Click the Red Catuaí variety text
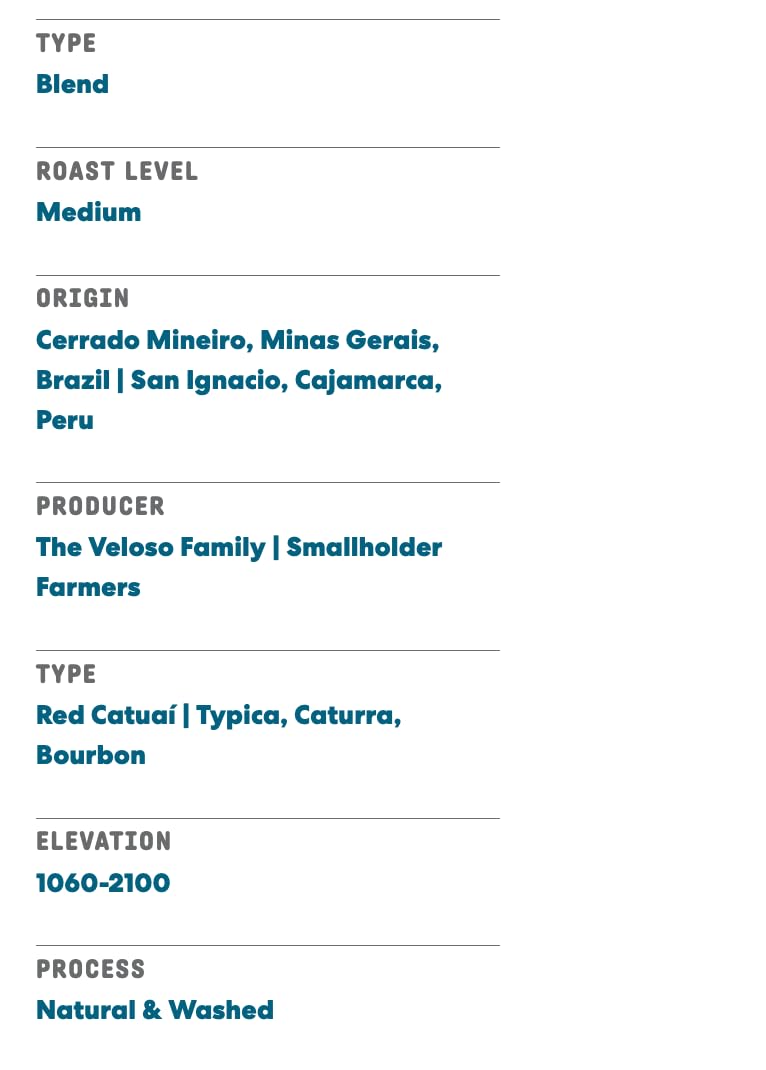 [x=106, y=715]
